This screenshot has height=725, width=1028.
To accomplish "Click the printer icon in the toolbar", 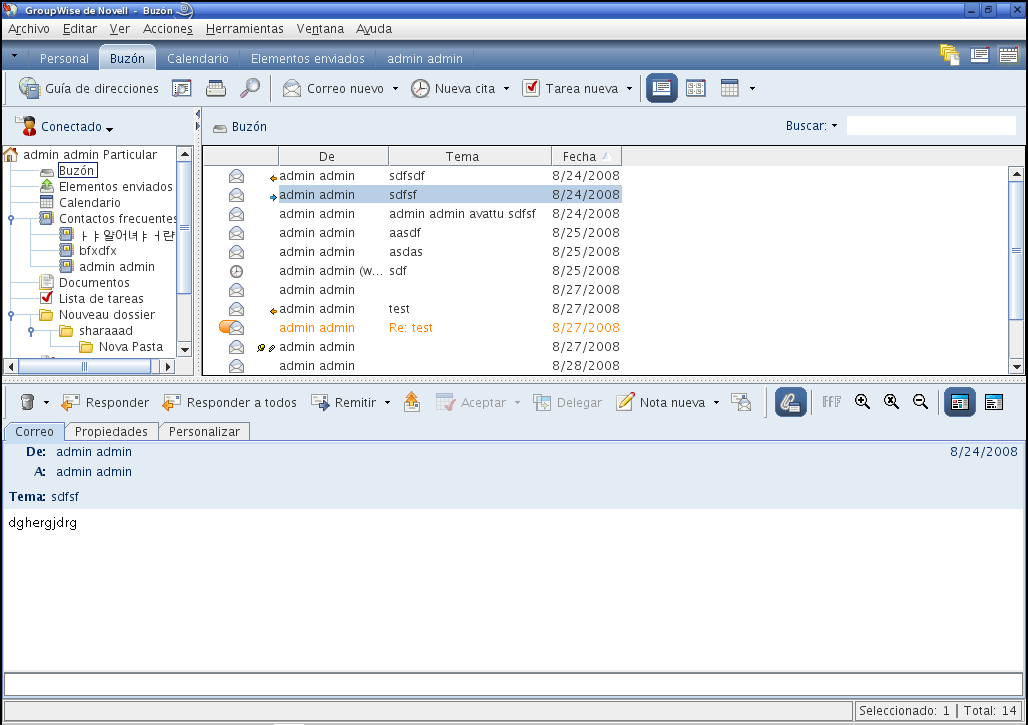I will click(x=216, y=88).
